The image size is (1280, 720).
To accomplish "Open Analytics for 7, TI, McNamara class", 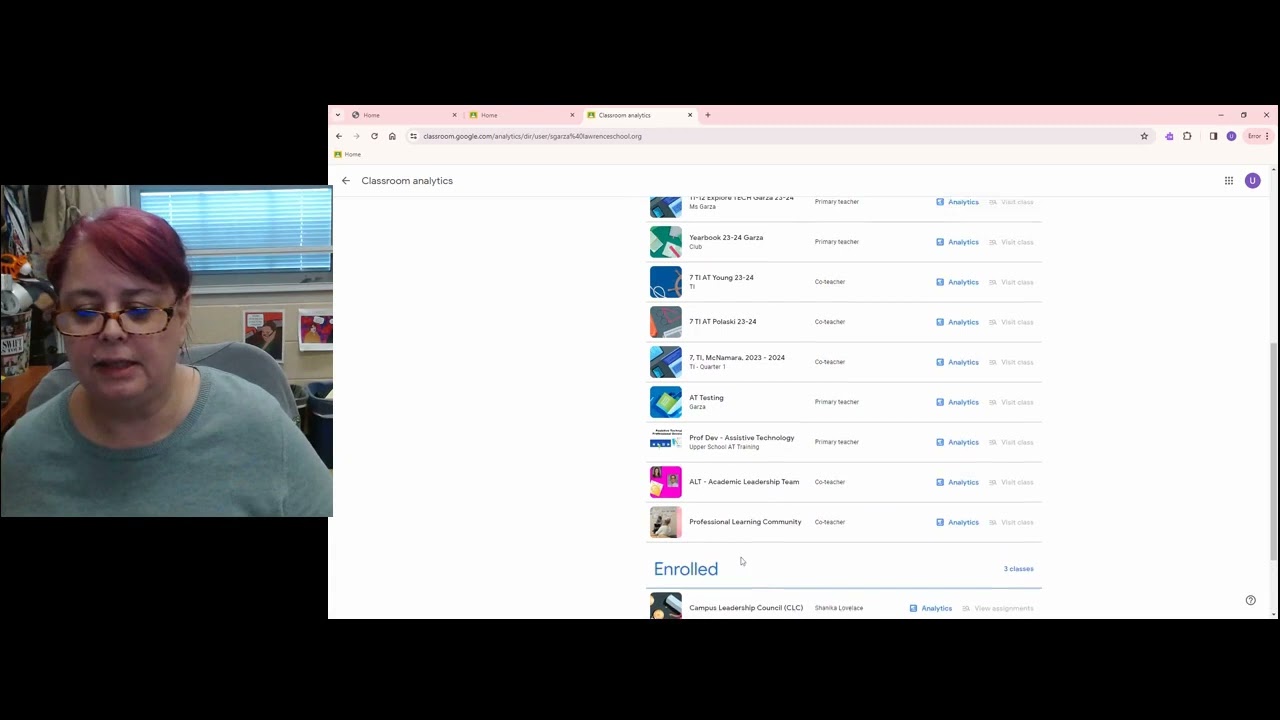I will click(957, 362).
